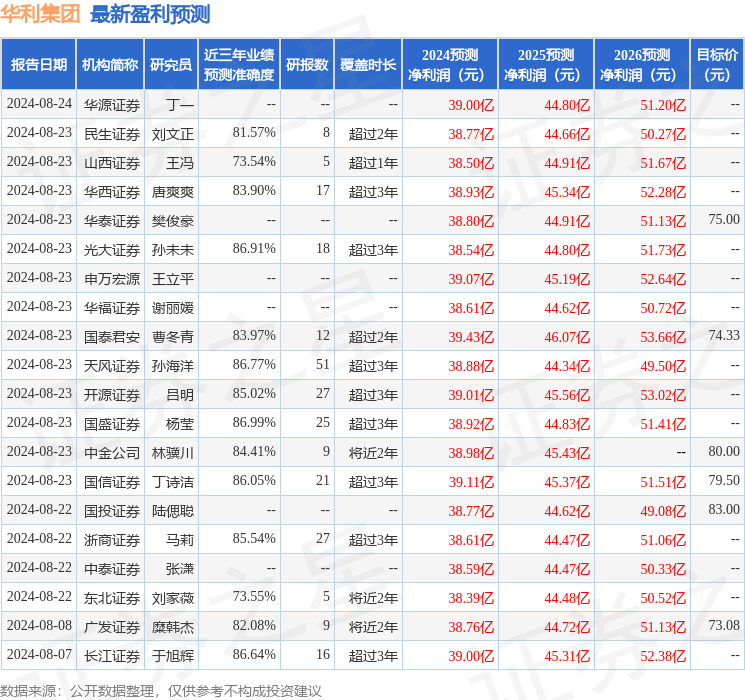Sort by 2024预测净利润 column header
Viewport: 745px width, 700px height.
[450, 65]
